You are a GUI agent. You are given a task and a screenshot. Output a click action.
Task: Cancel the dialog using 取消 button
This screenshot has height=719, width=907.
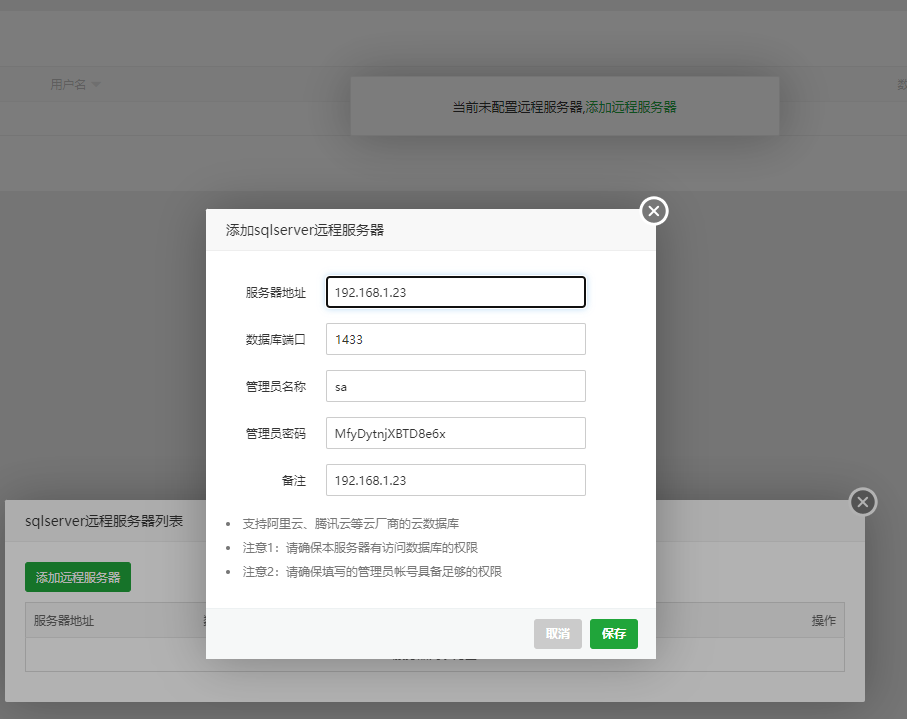[x=558, y=634]
